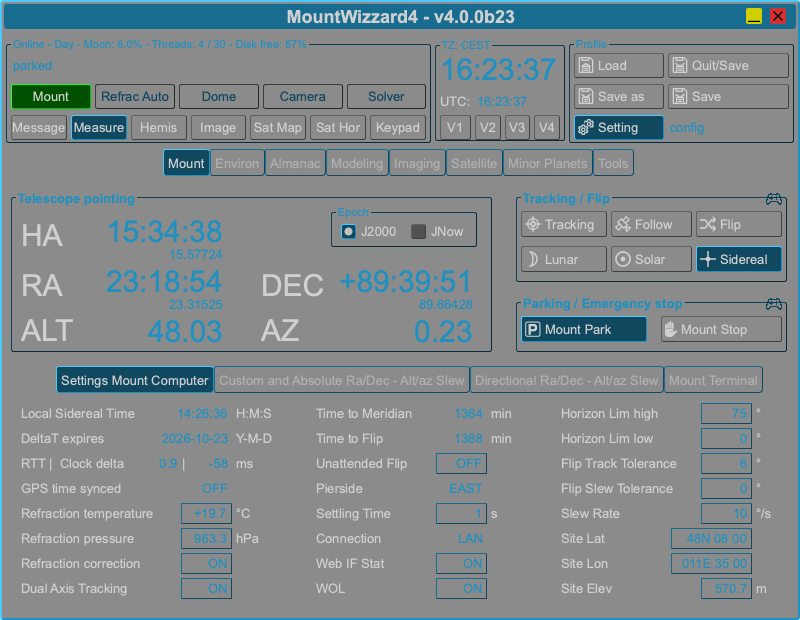This screenshot has height=620, width=800.
Task: Select the JNow epoch radio button
Action: click(418, 232)
